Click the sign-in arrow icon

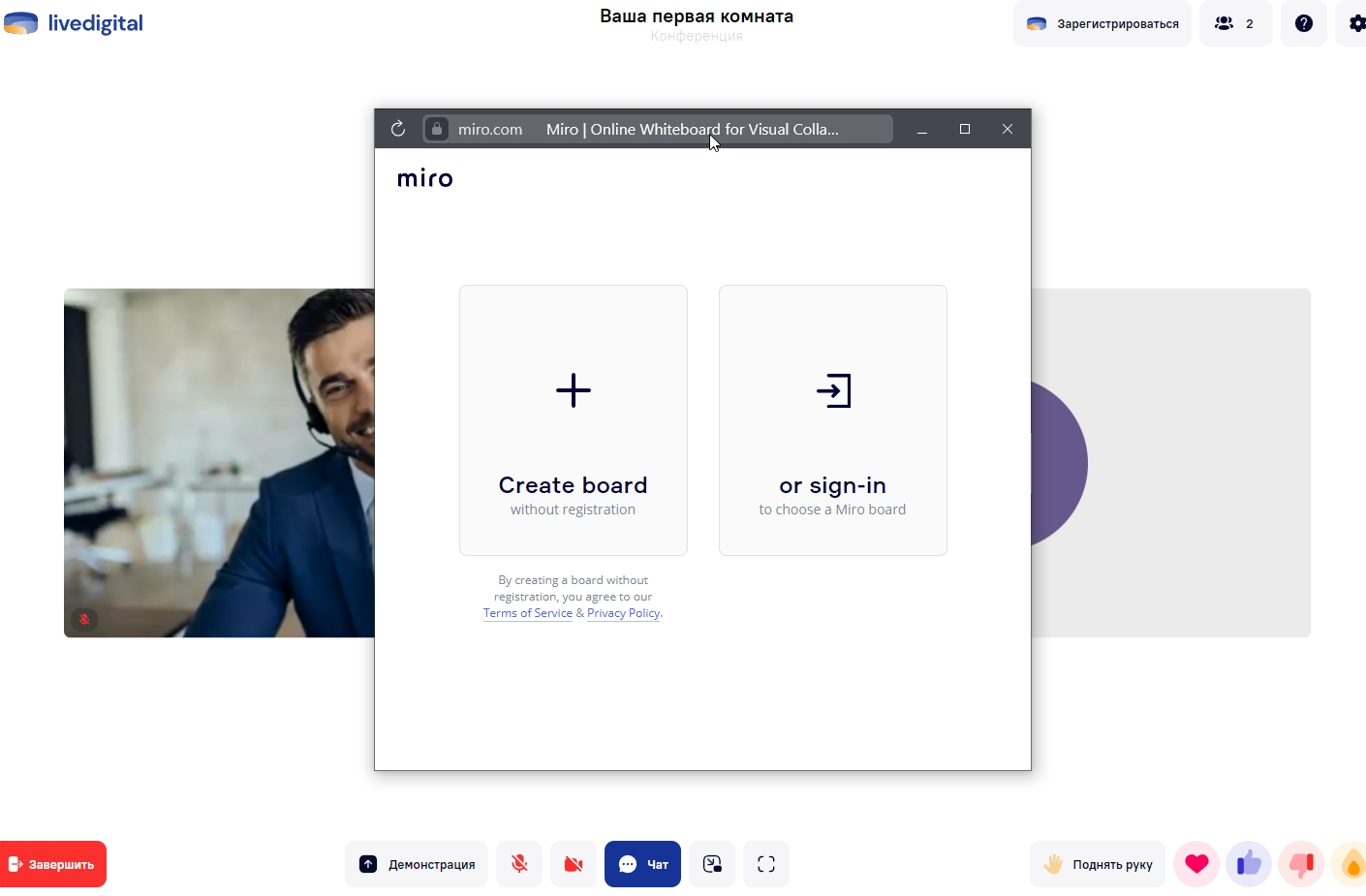click(x=833, y=390)
